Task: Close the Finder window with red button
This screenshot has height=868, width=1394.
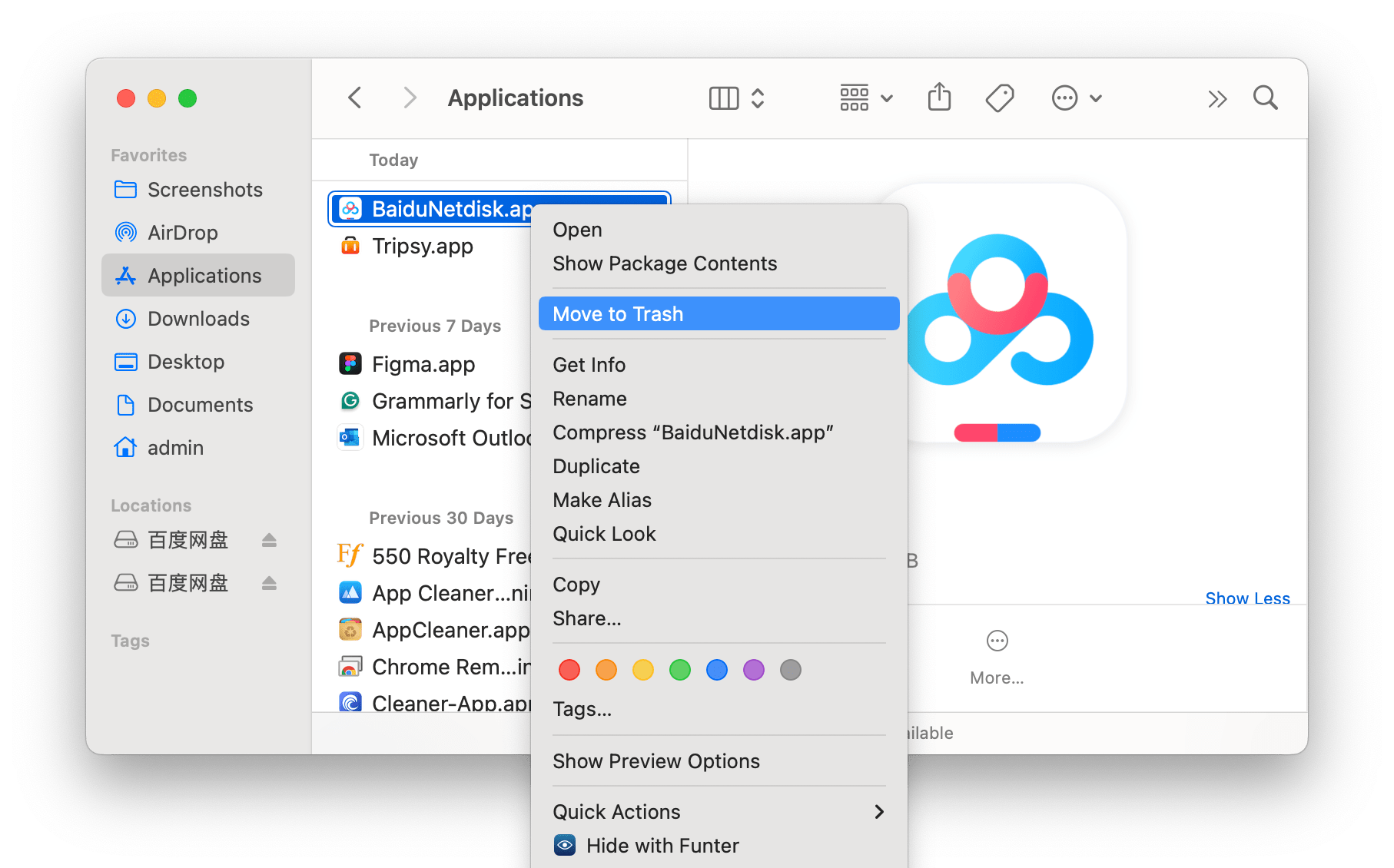Action: click(126, 98)
